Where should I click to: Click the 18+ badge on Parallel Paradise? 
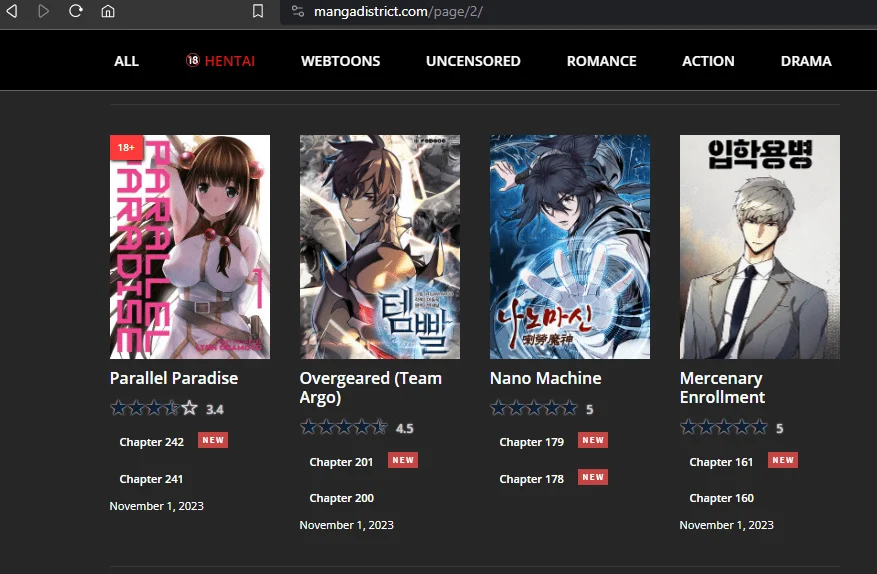126,148
